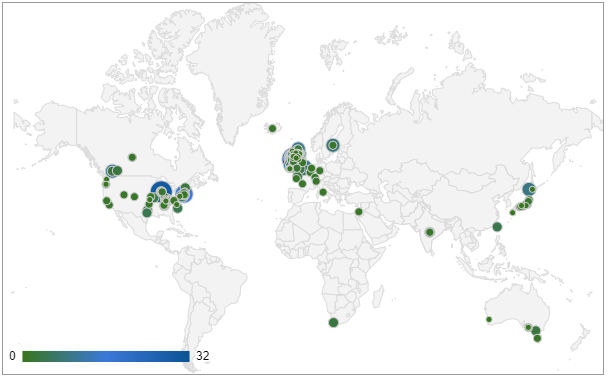Click the legend maximum label "32"
Screen dimensions: 608x378
point(203,356)
